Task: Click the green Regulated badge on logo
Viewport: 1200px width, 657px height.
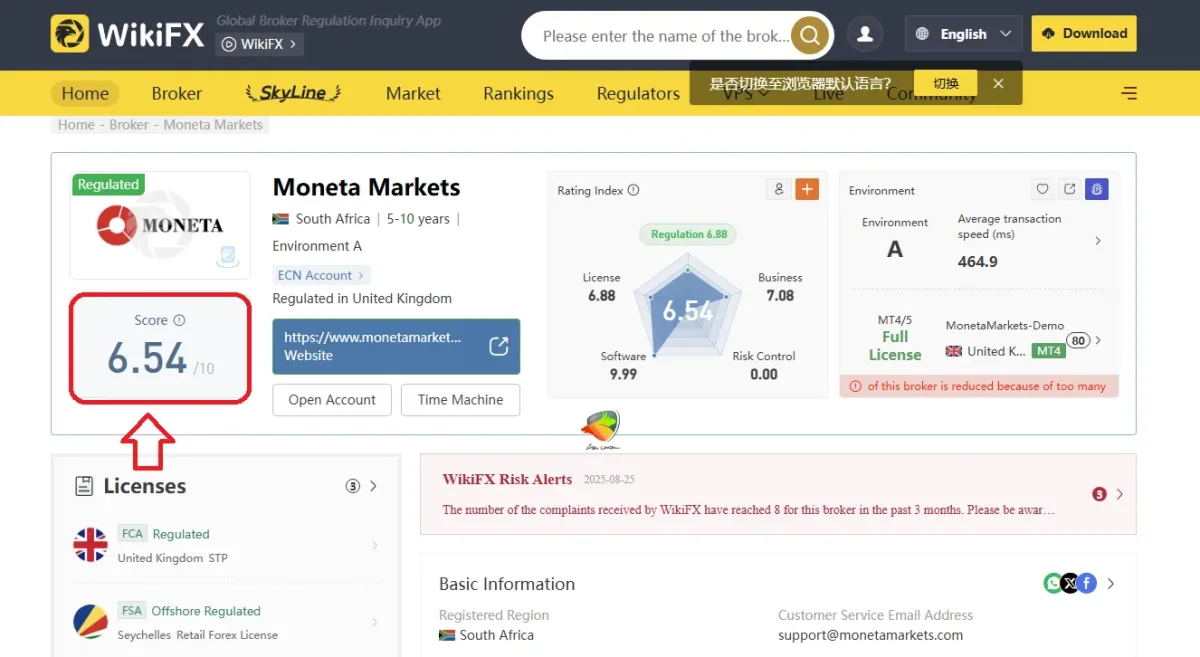Action: click(108, 184)
